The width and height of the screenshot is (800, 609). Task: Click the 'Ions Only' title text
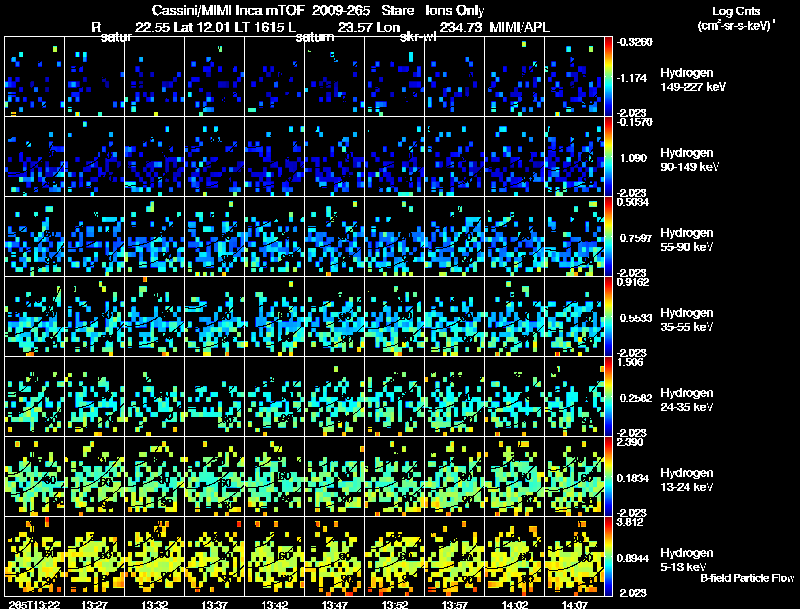coord(455,10)
